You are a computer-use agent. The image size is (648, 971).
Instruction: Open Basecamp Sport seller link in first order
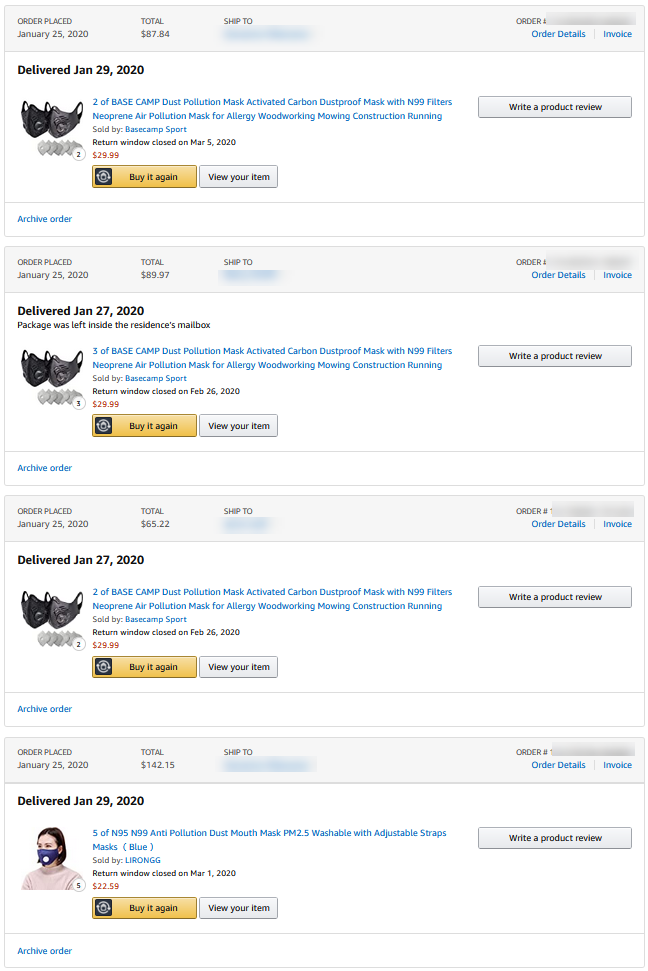tap(155, 129)
